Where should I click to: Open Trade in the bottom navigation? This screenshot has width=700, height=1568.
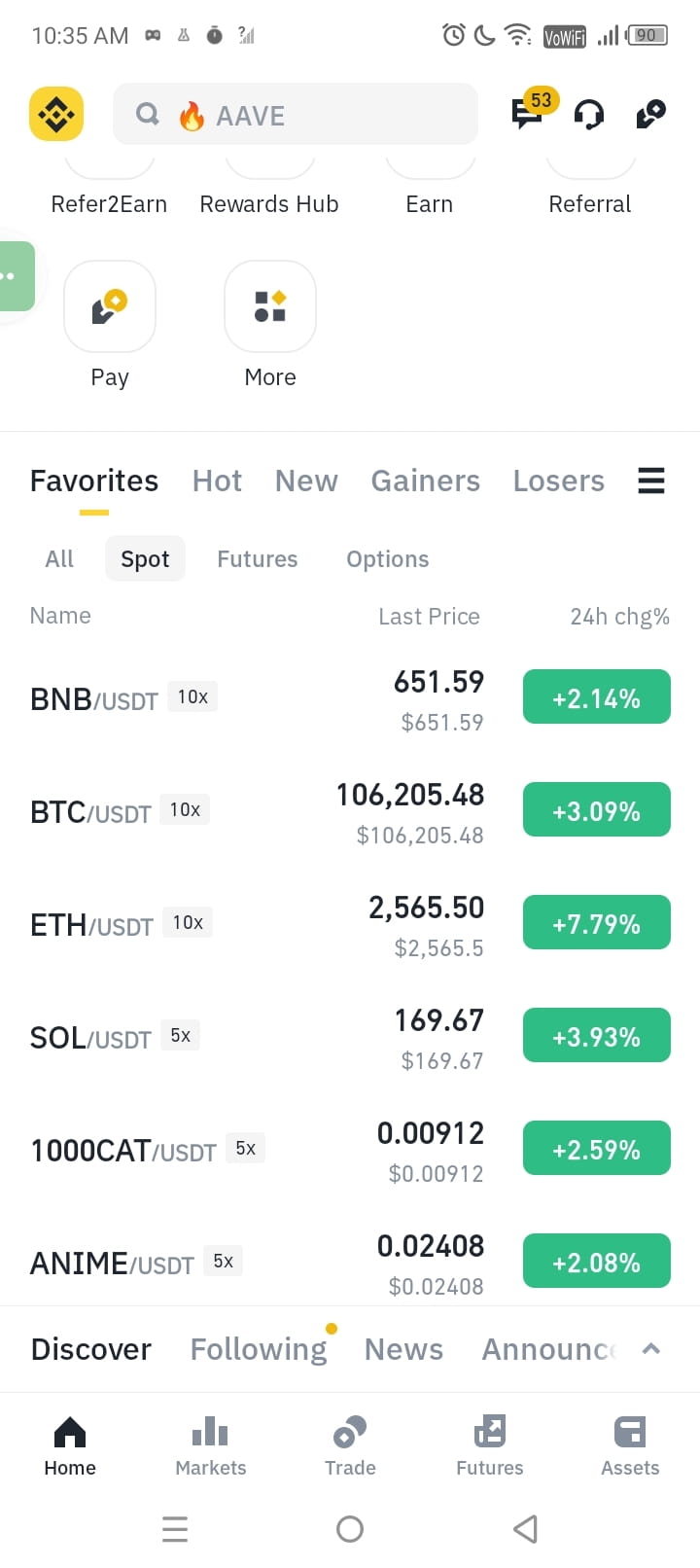[x=350, y=1446]
